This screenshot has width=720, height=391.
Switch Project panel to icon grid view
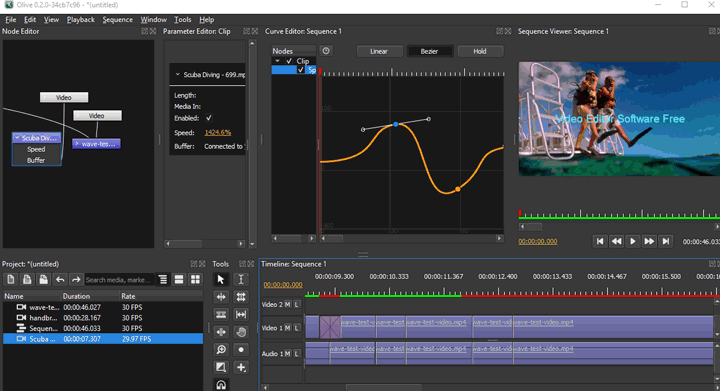click(x=195, y=279)
